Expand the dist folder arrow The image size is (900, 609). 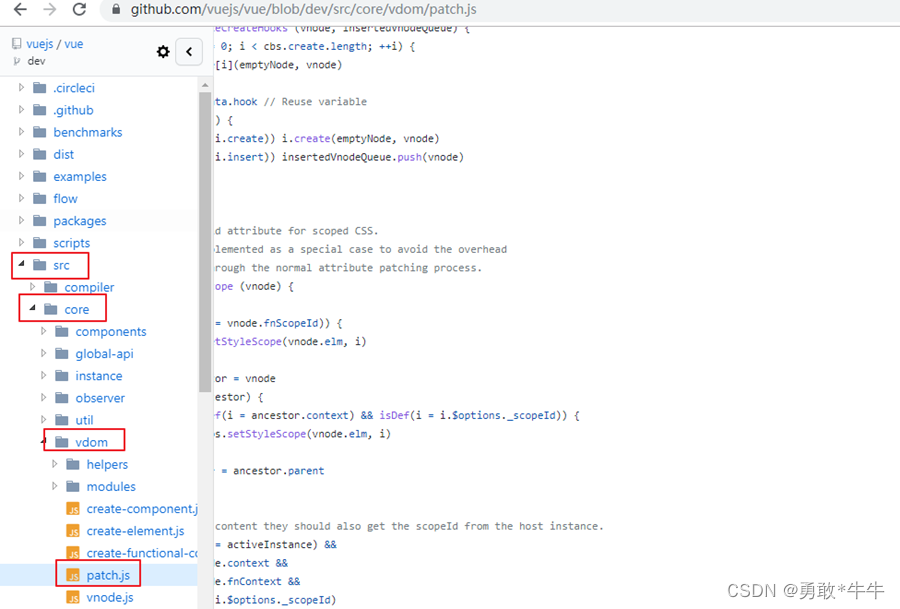point(21,154)
